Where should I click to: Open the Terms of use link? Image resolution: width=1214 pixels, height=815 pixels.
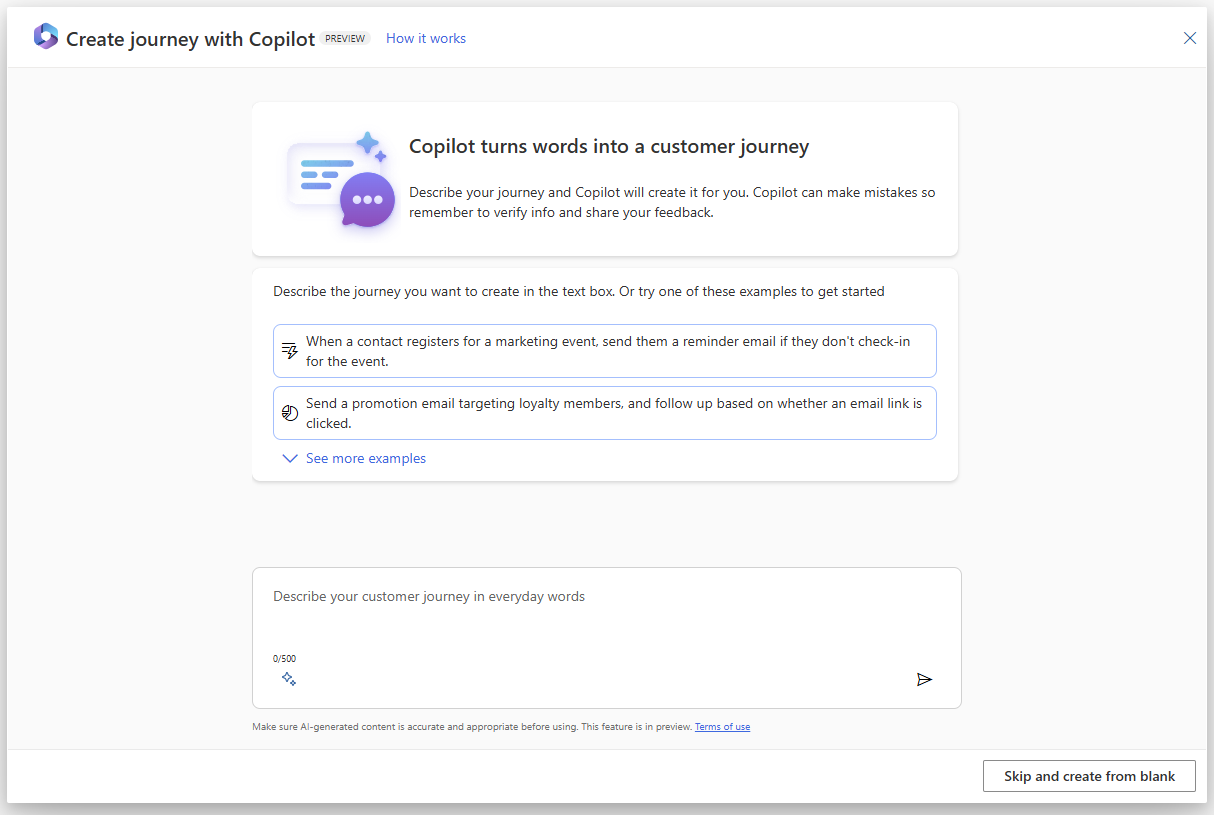722,727
